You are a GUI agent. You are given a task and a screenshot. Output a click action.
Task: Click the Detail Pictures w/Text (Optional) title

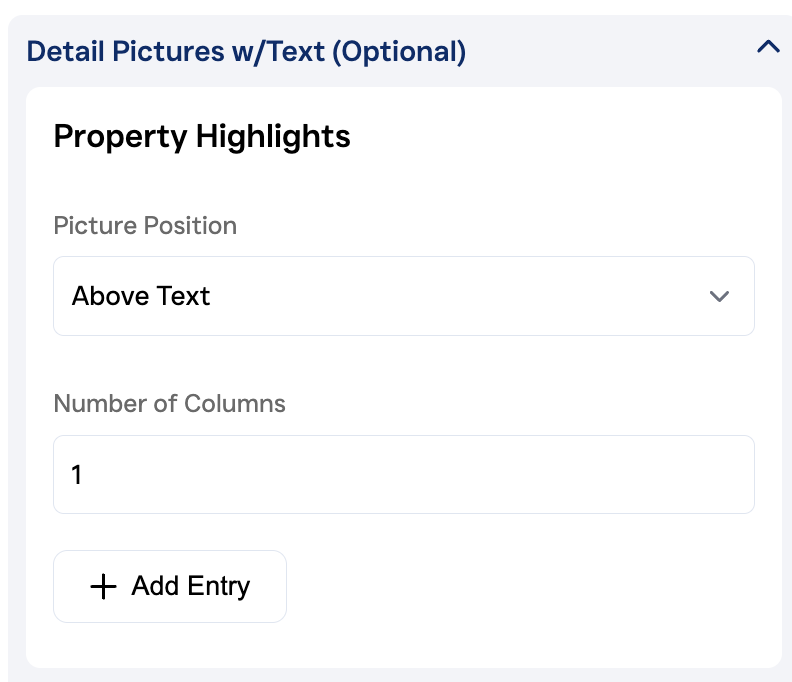coord(246,51)
